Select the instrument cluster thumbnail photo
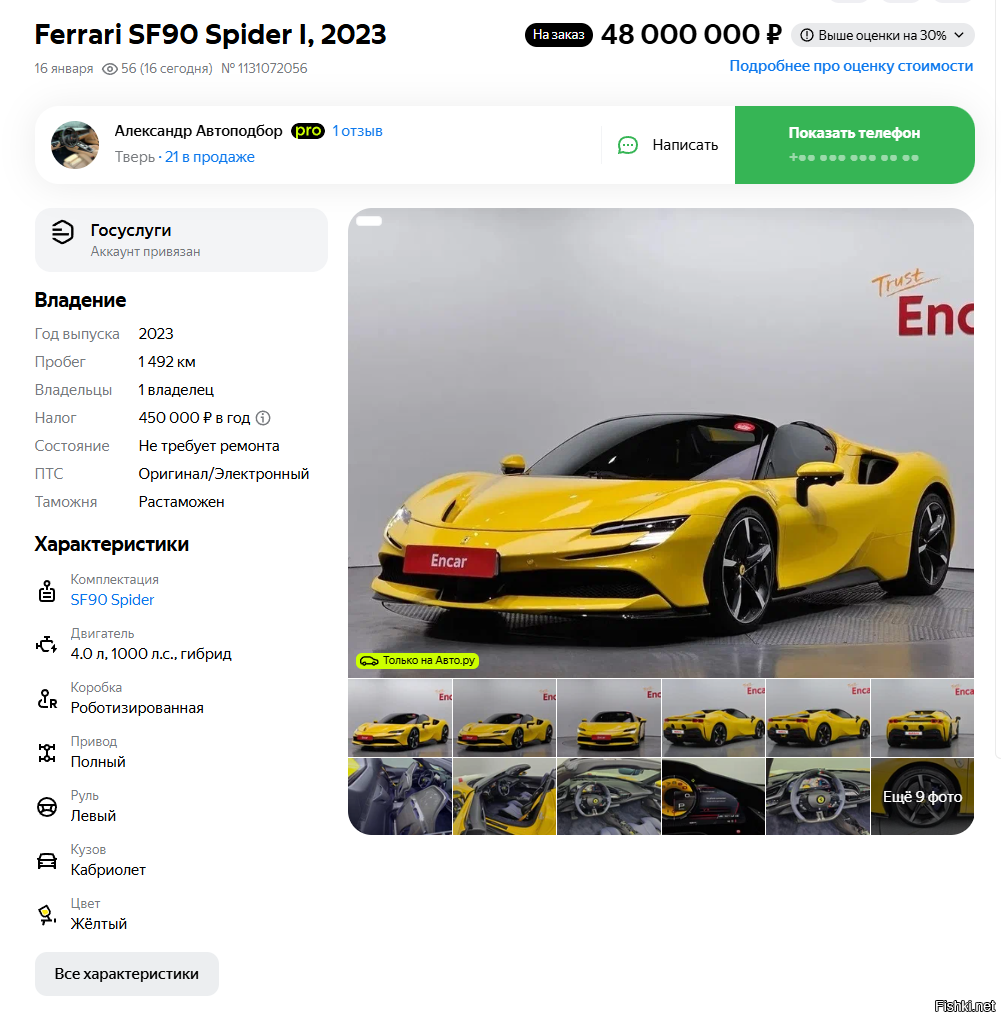 click(713, 797)
